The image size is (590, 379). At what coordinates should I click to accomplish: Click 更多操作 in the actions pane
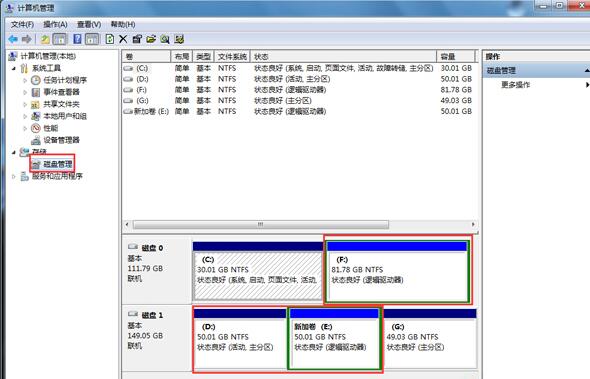(515, 85)
